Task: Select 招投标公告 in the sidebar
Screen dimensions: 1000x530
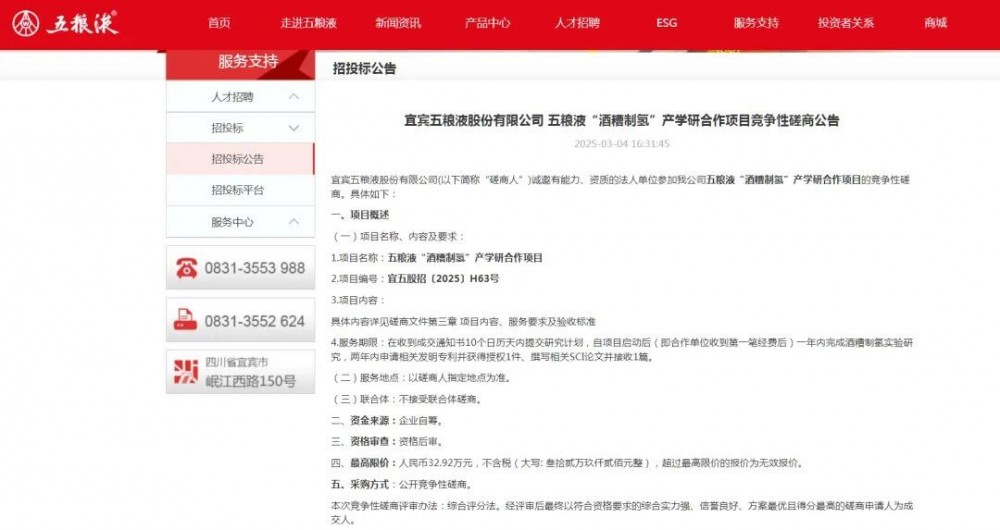Action: (x=238, y=159)
